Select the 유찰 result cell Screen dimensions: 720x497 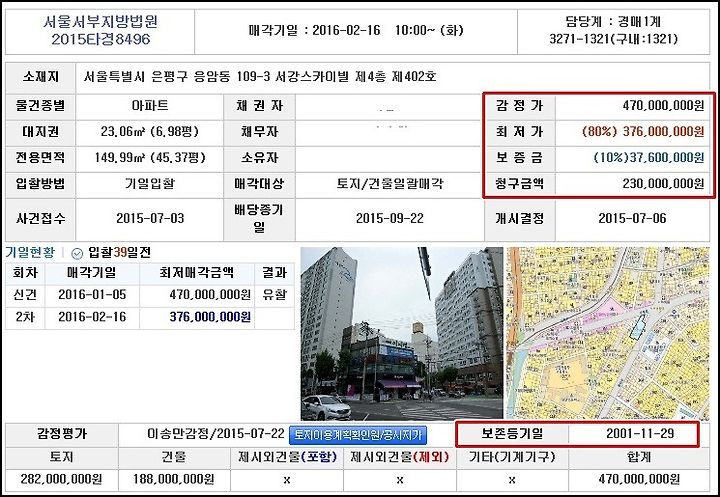(x=274, y=295)
